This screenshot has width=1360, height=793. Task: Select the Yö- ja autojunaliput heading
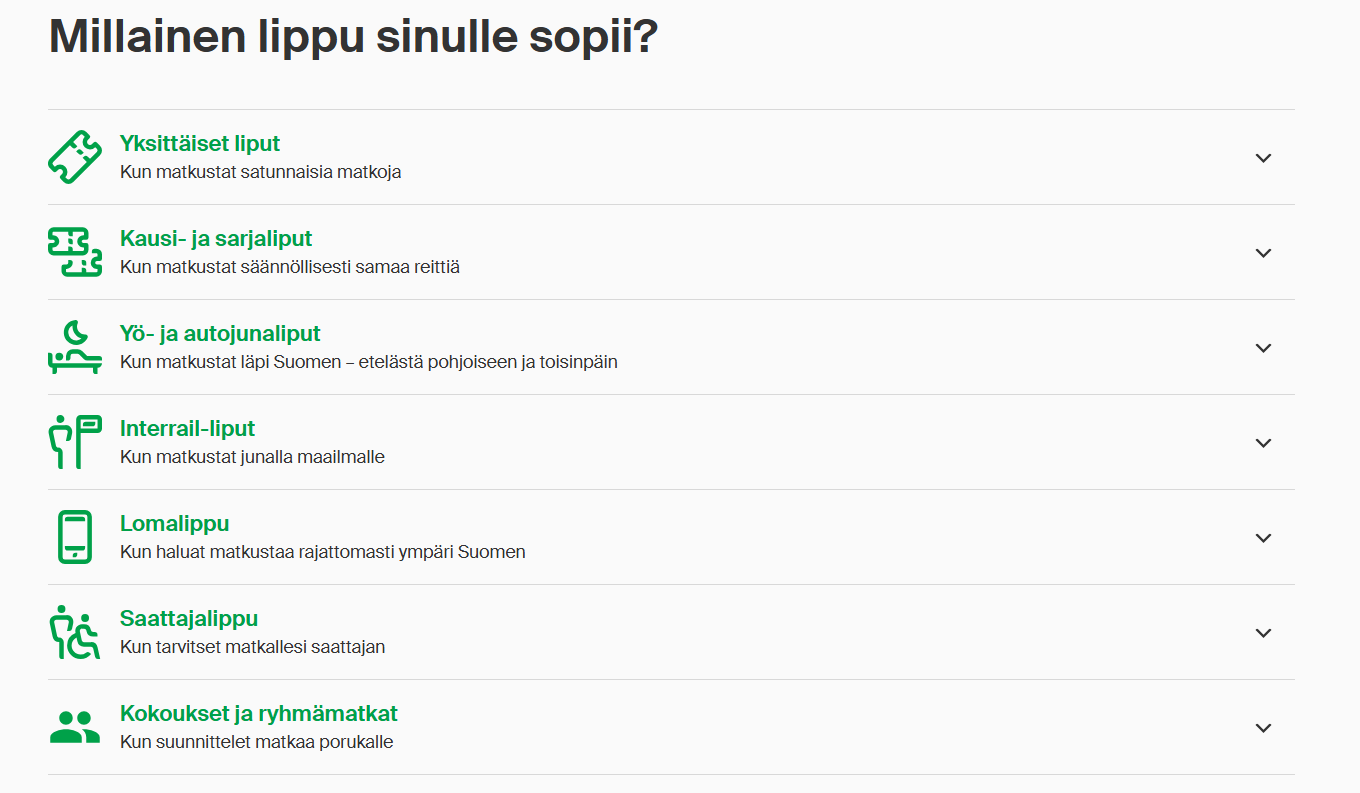point(220,334)
